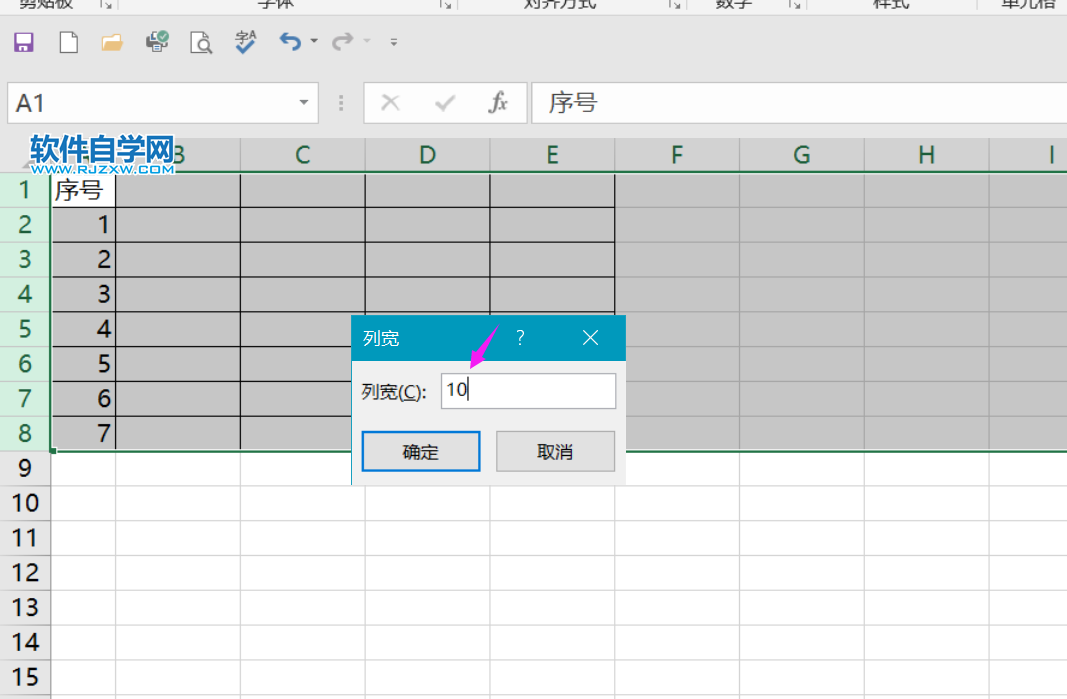Image resolution: width=1067 pixels, height=699 pixels.
Task: Select column header F
Action: point(676,155)
